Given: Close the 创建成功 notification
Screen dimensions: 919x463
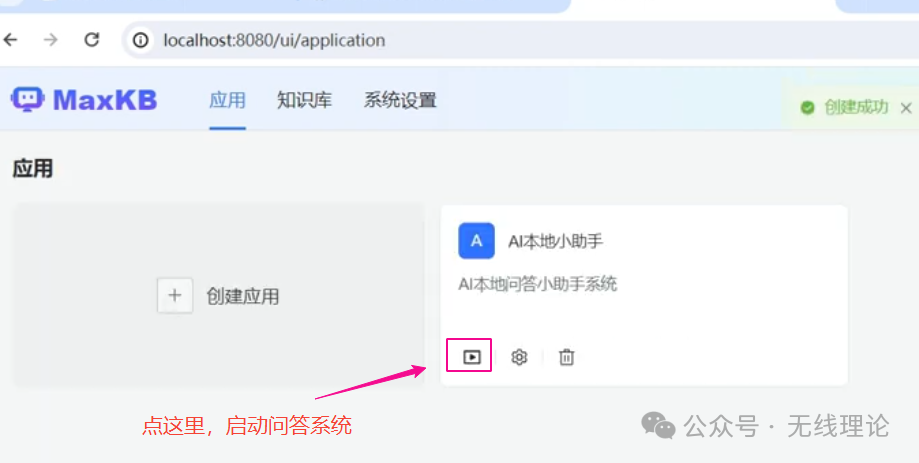Looking at the screenshot, I should tap(906, 108).
